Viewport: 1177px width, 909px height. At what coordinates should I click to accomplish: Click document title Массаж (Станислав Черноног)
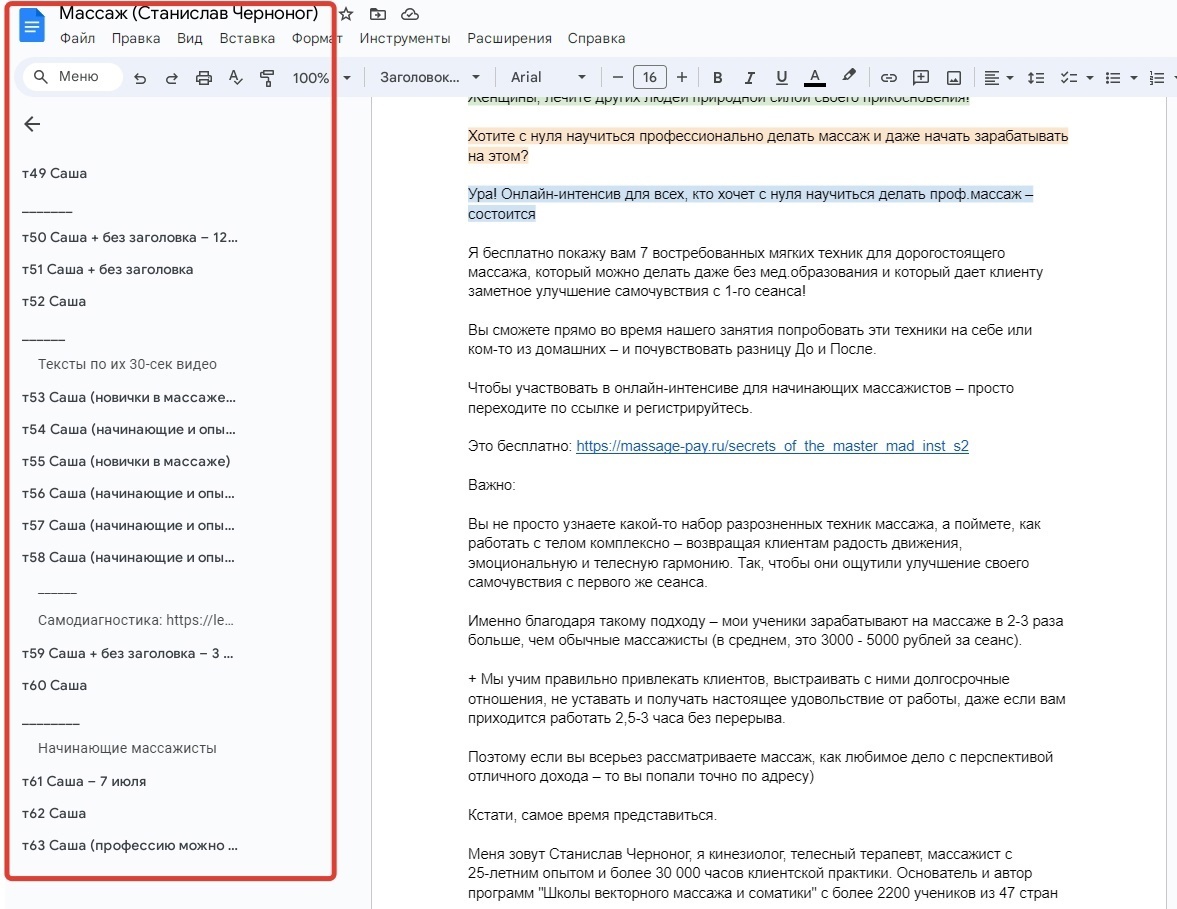[x=188, y=14]
